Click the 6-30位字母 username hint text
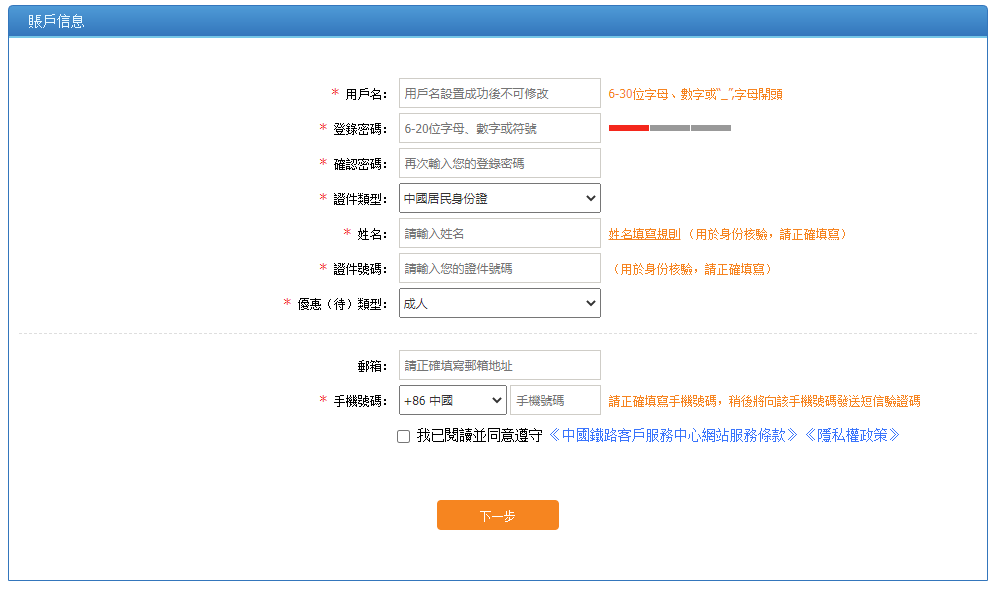Image resolution: width=996 pixels, height=593 pixels. coord(696,92)
